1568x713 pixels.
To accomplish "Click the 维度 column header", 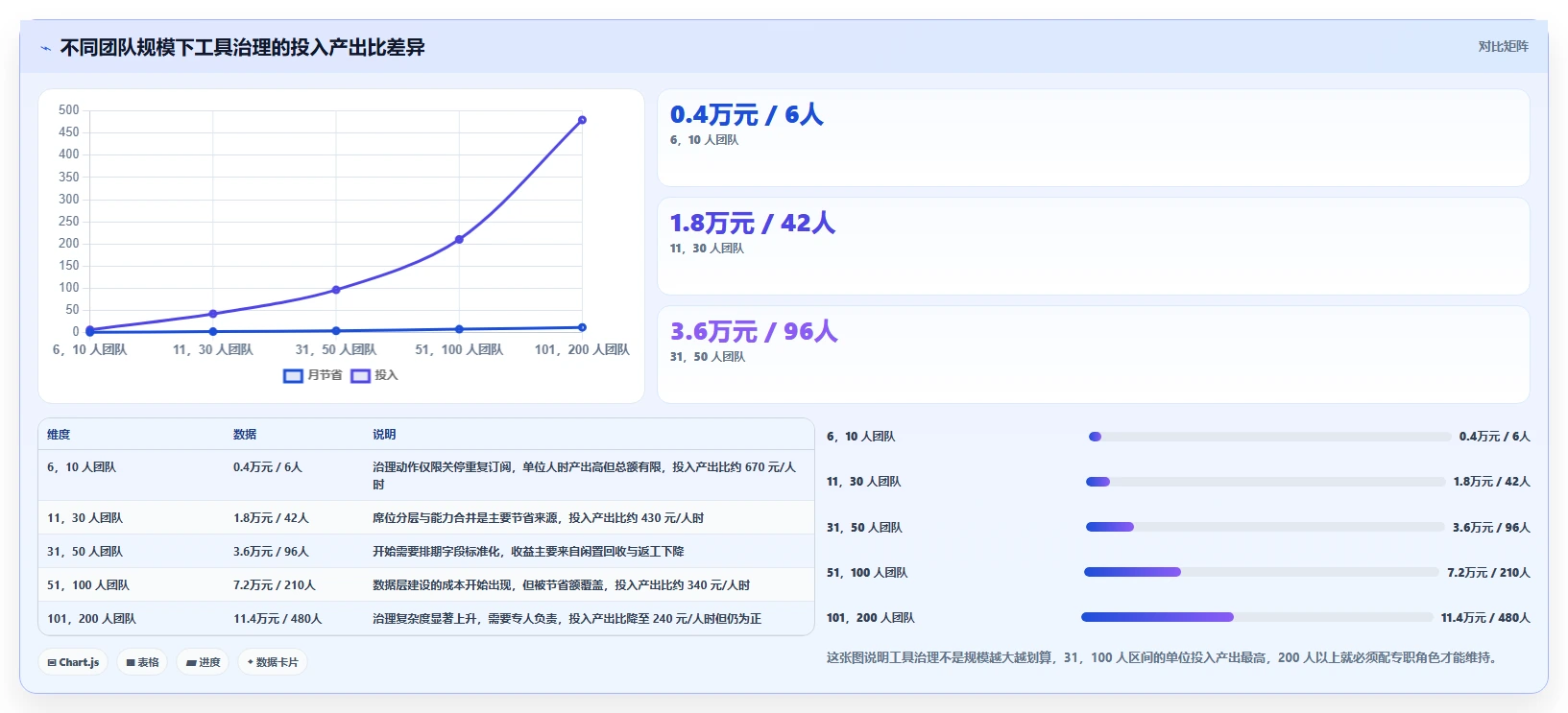I will 59,435.
